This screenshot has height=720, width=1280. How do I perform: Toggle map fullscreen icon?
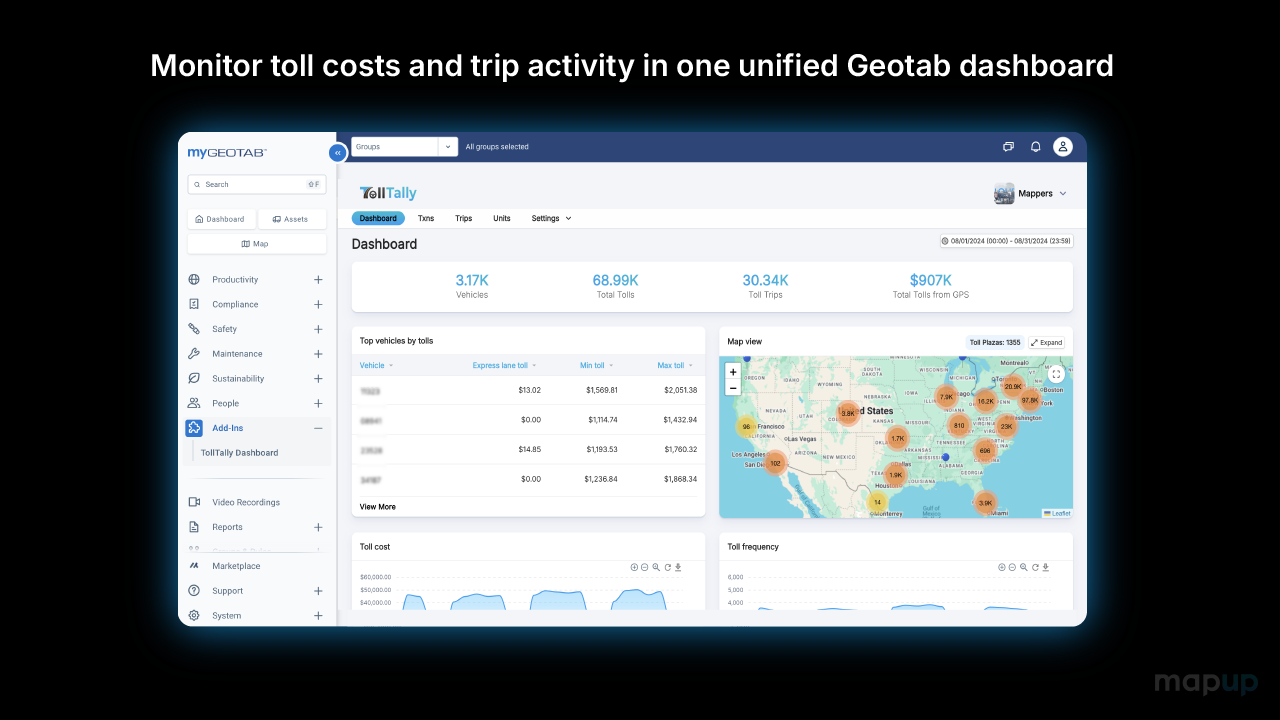[x=1056, y=374]
